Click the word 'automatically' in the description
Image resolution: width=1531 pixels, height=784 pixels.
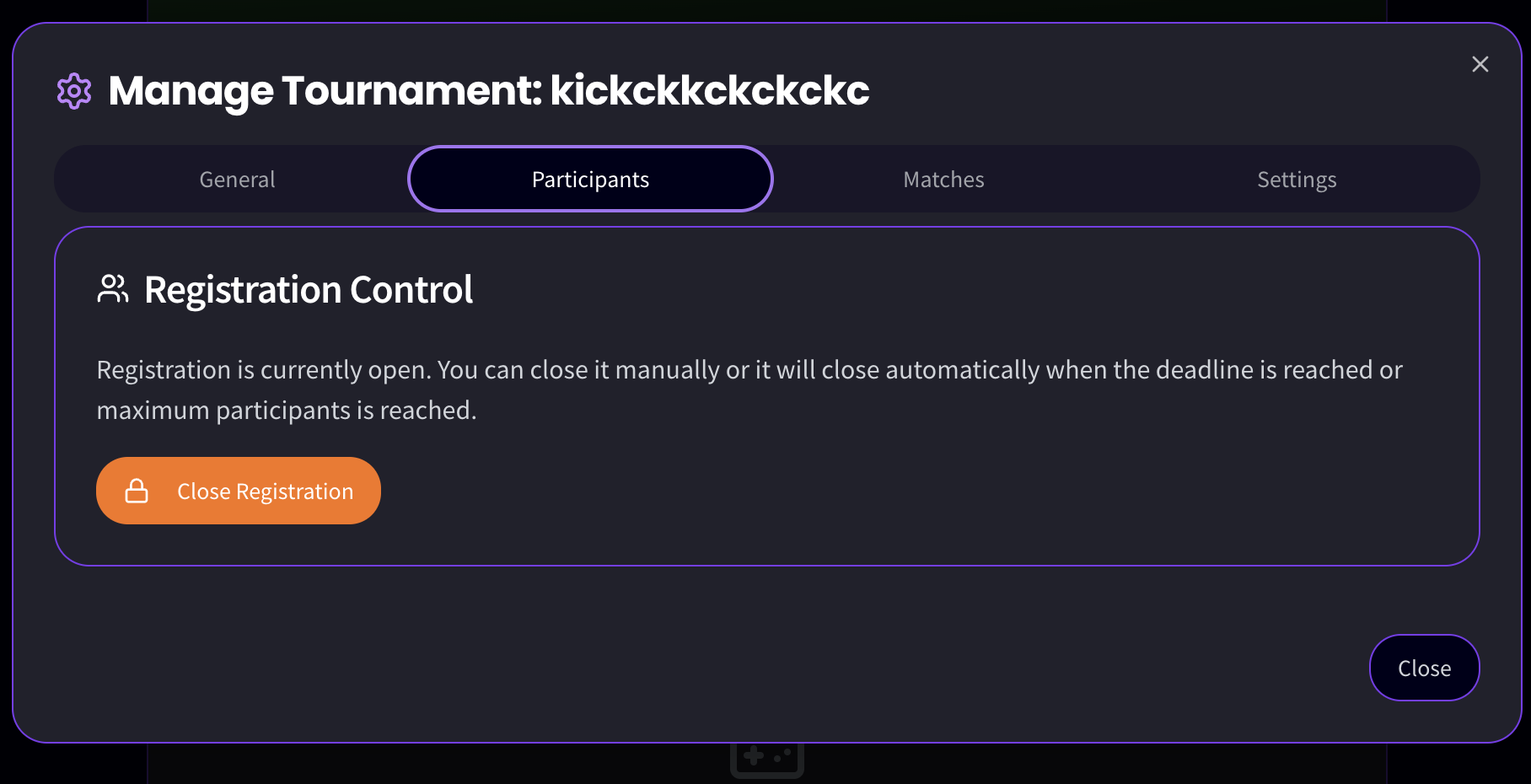(963, 370)
